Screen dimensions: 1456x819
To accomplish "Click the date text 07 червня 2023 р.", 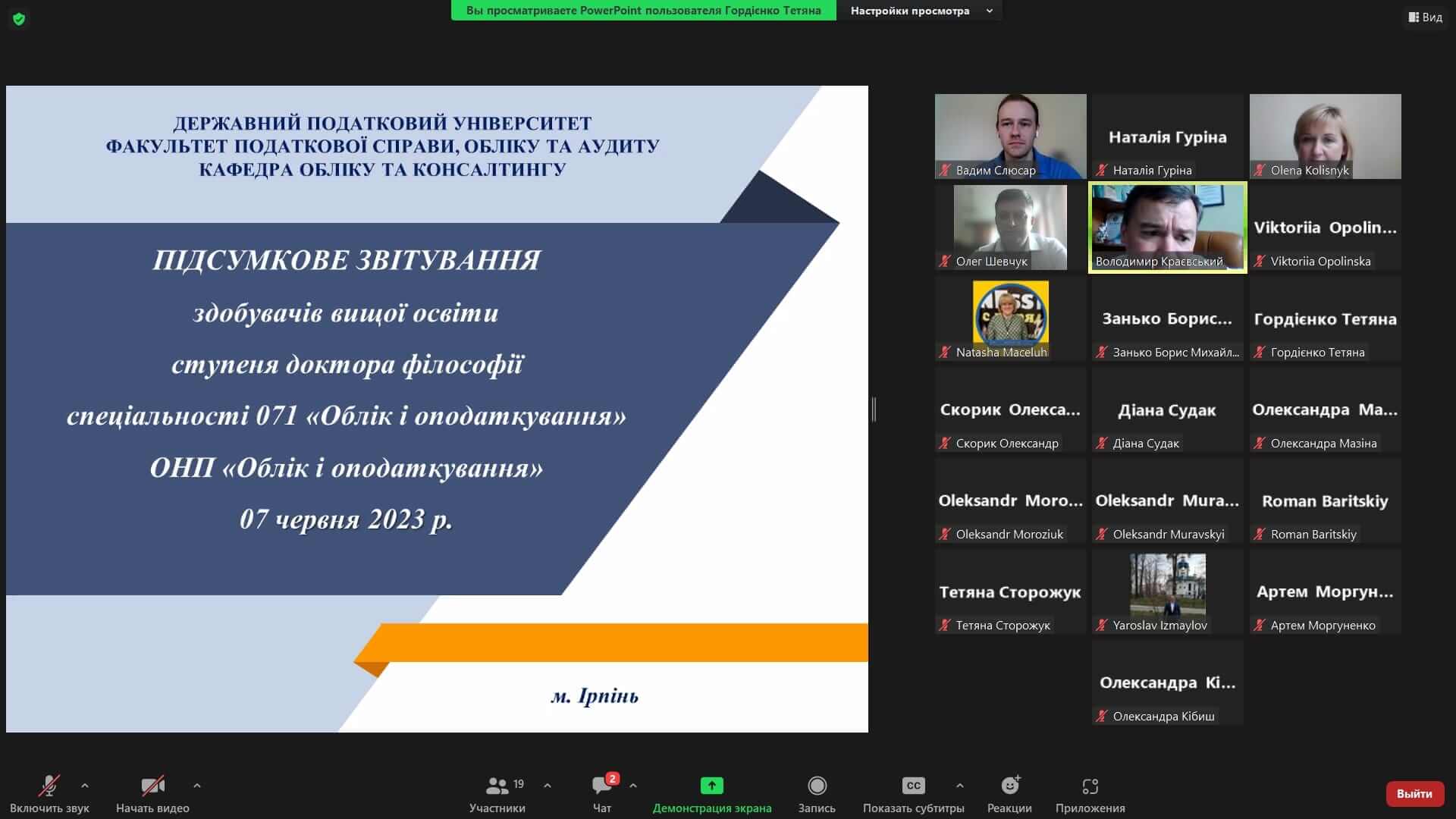I will (x=347, y=519).
